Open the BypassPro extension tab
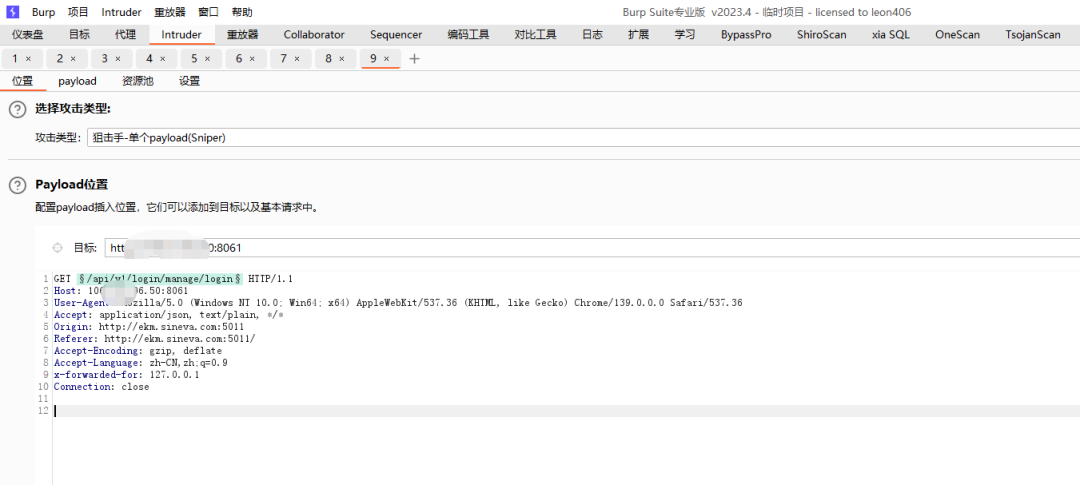 point(746,34)
